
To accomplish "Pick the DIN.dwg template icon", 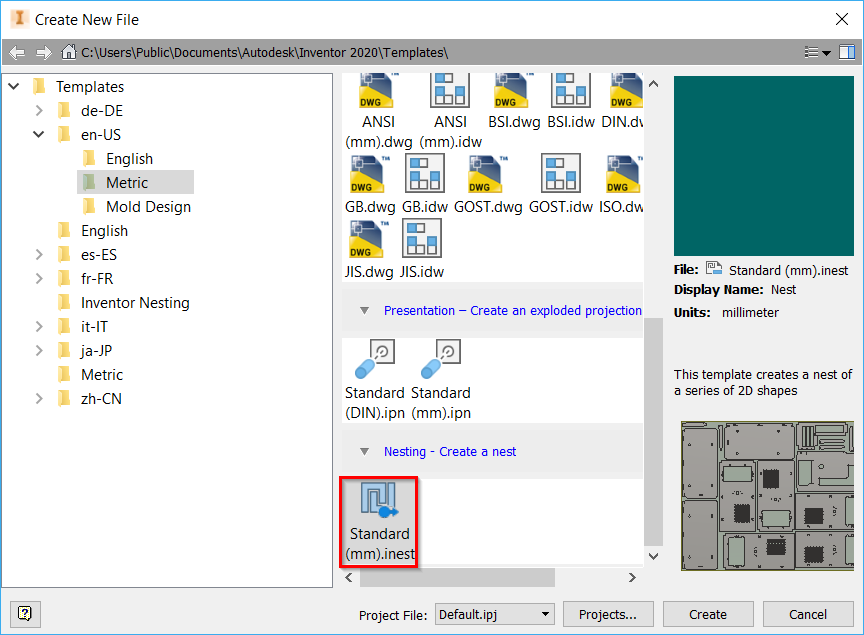I will coord(626,91).
